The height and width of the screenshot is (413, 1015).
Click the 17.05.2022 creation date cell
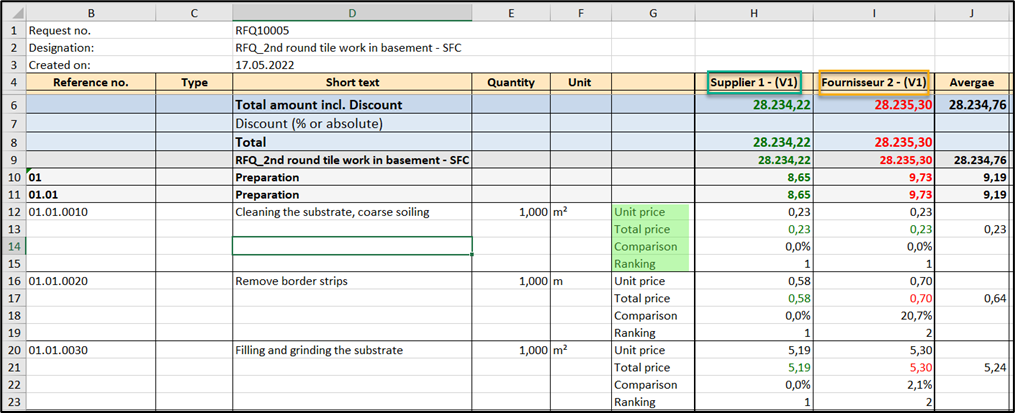click(265, 64)
